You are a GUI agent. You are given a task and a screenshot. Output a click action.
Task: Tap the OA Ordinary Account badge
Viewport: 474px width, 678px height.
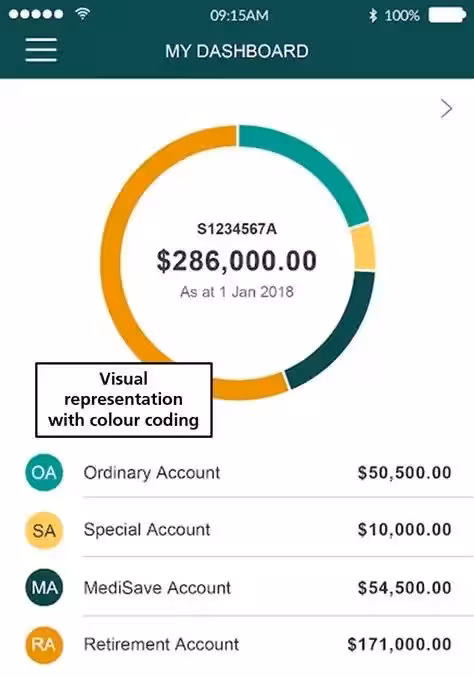[44, 472]
